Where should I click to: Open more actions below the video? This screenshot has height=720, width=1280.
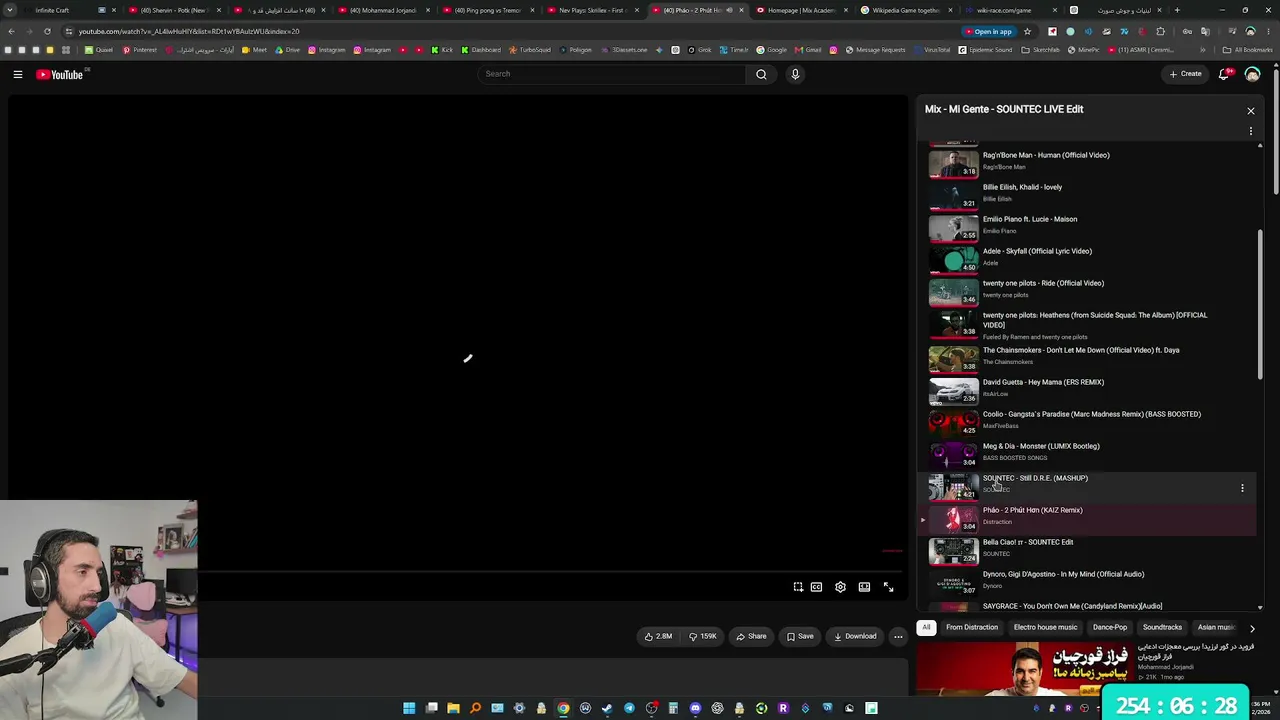pos(898,636)
